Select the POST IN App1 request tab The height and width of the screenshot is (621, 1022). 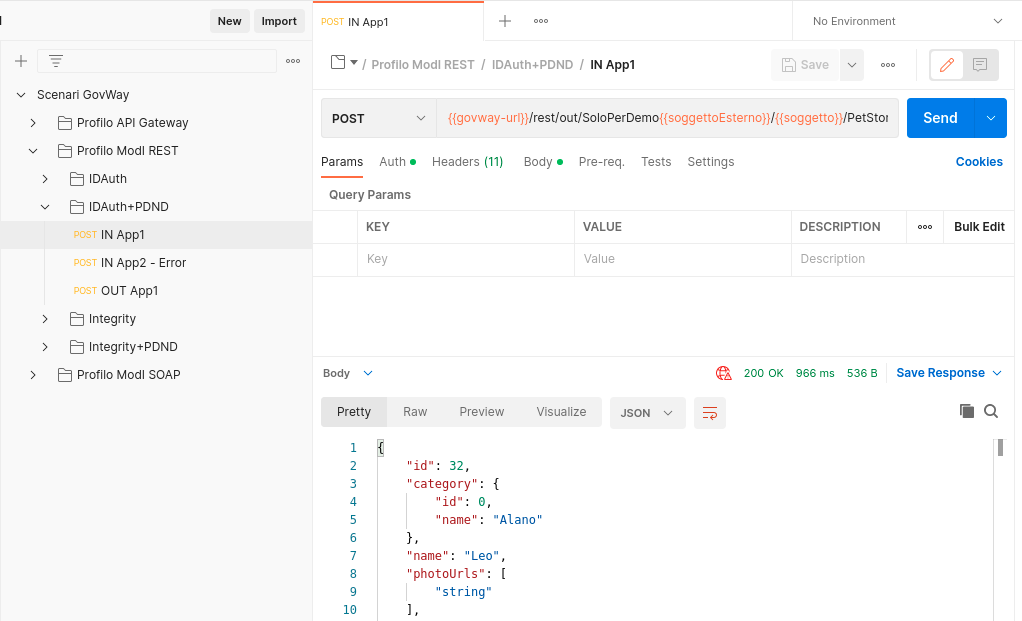click(x=398, y=22)
